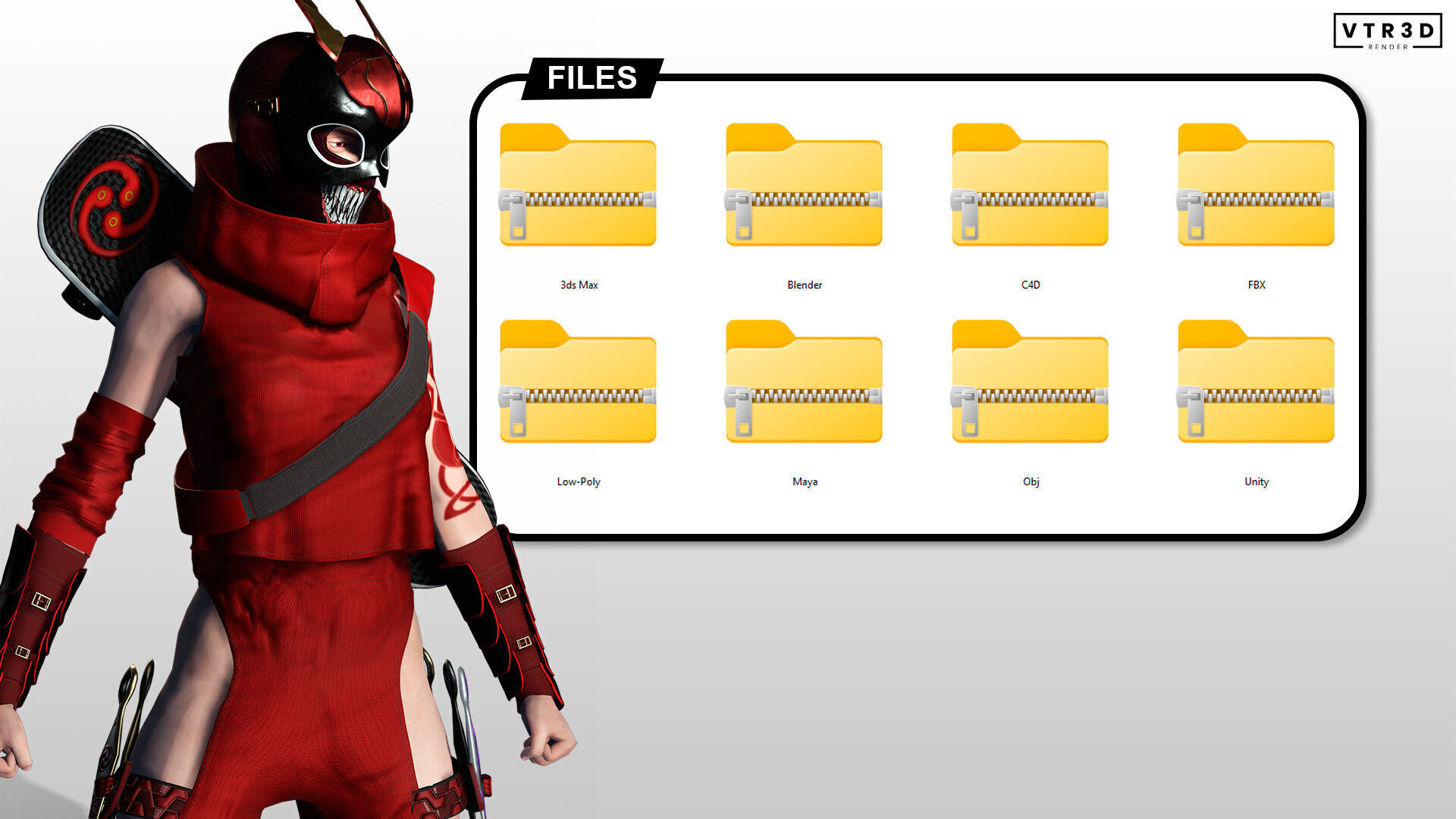Open the C4D zip folder icon
This screenshot has height=819, width=1456.
1030,184
